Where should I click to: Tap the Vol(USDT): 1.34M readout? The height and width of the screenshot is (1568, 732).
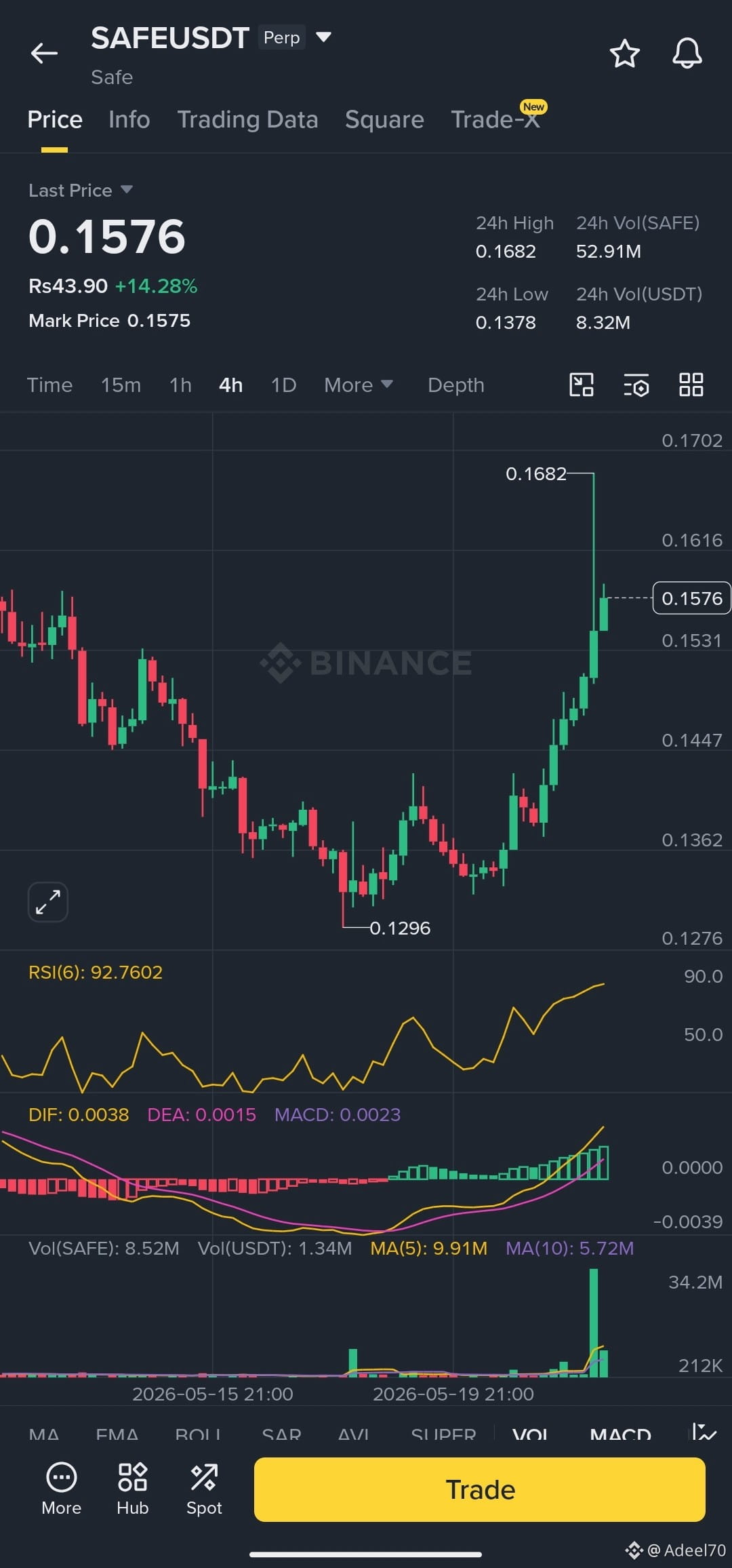coord(275,1248)
